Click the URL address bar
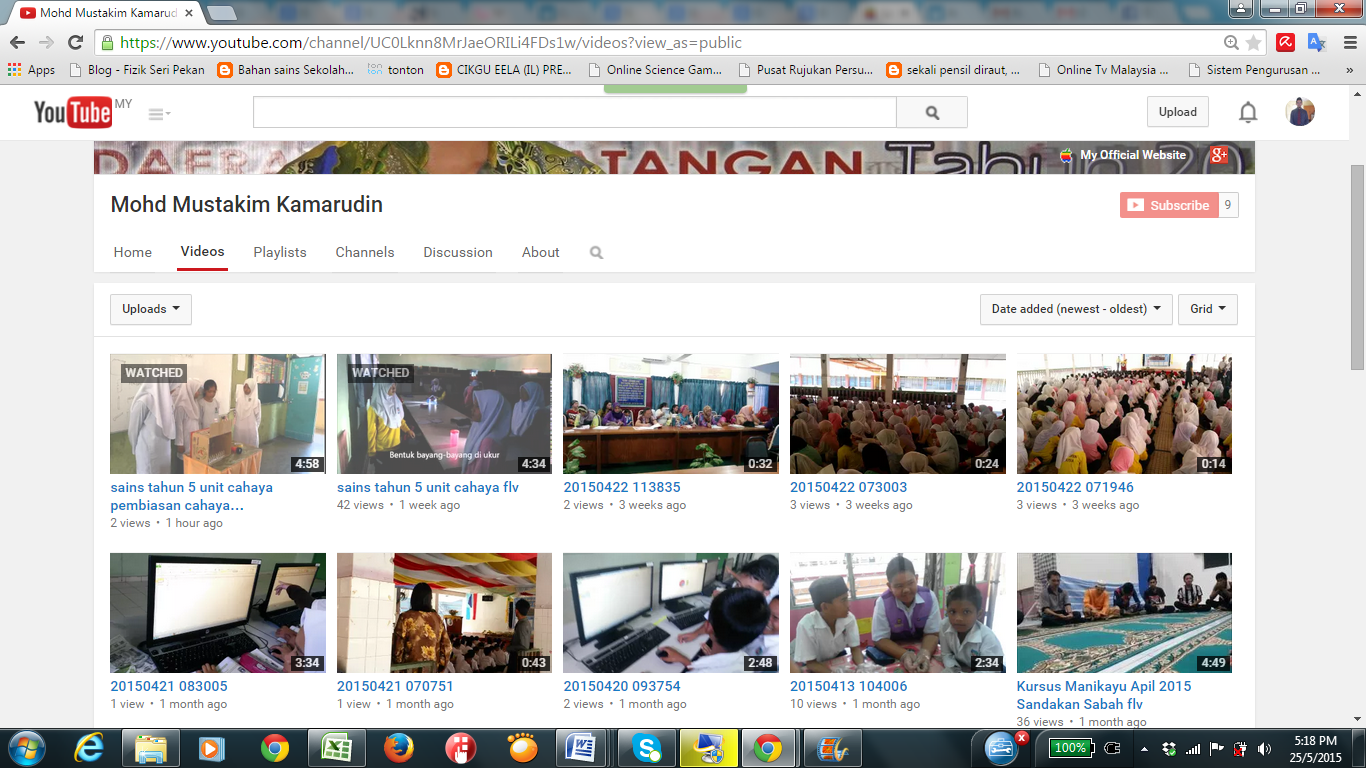 point(660,43)
